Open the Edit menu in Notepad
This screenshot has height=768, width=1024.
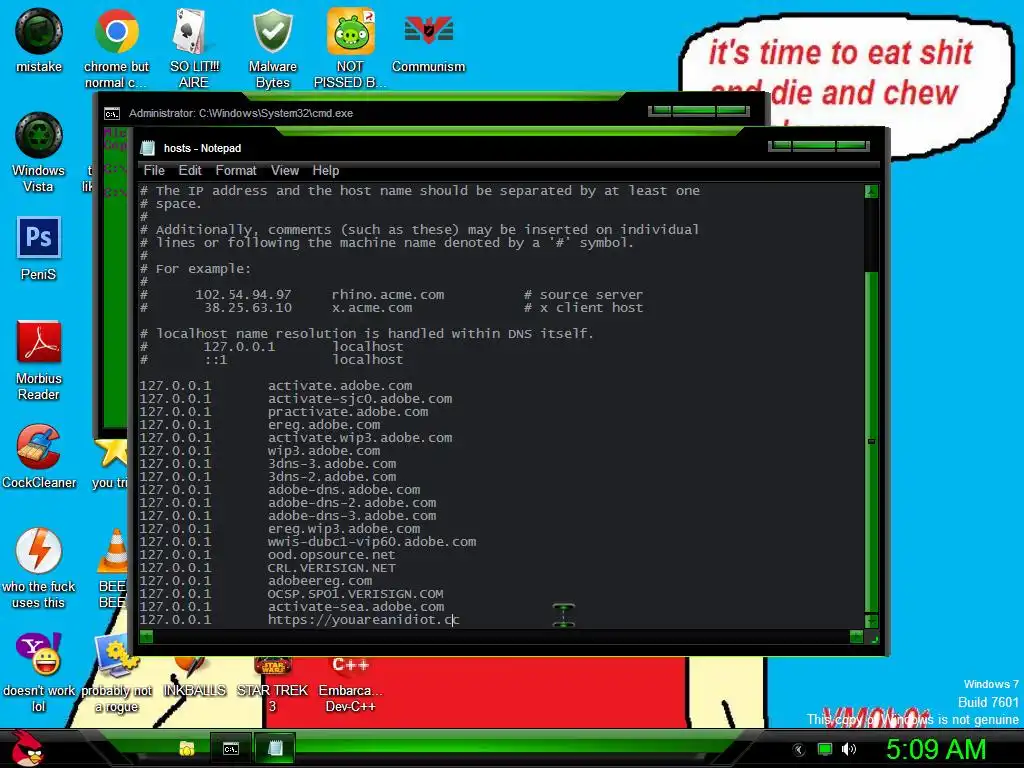click(x=190, y=170)
